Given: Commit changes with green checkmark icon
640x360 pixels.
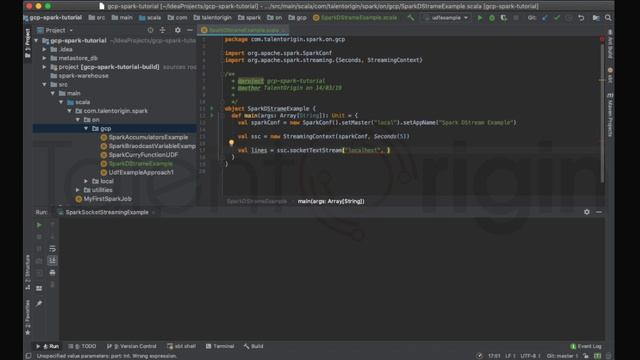Looking at the screenshot, I should click(x=557, y=18).
